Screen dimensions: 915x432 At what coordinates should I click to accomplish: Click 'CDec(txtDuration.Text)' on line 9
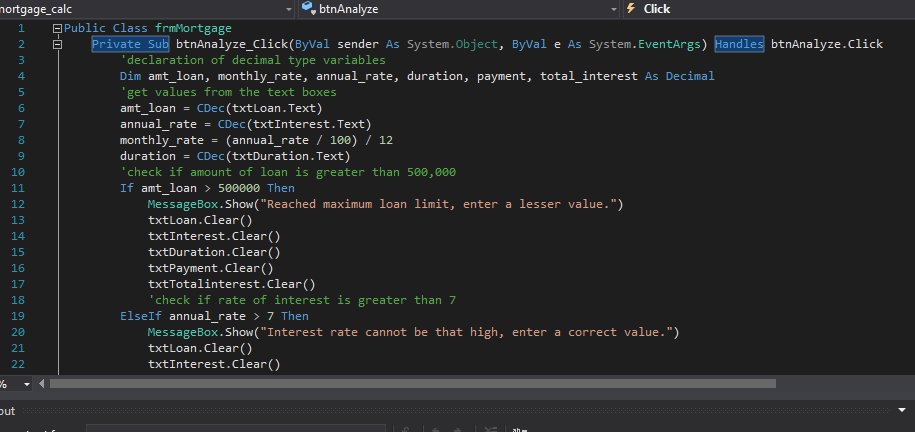274,156
